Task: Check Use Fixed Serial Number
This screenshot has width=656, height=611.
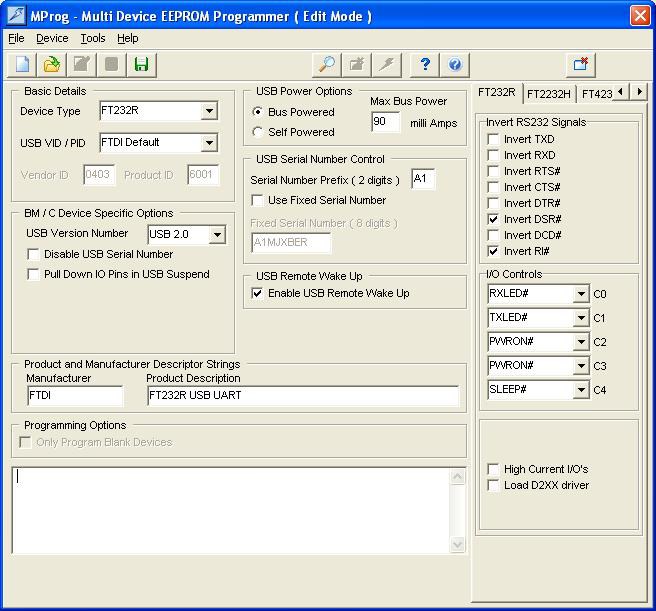Action: pos(257,200)
